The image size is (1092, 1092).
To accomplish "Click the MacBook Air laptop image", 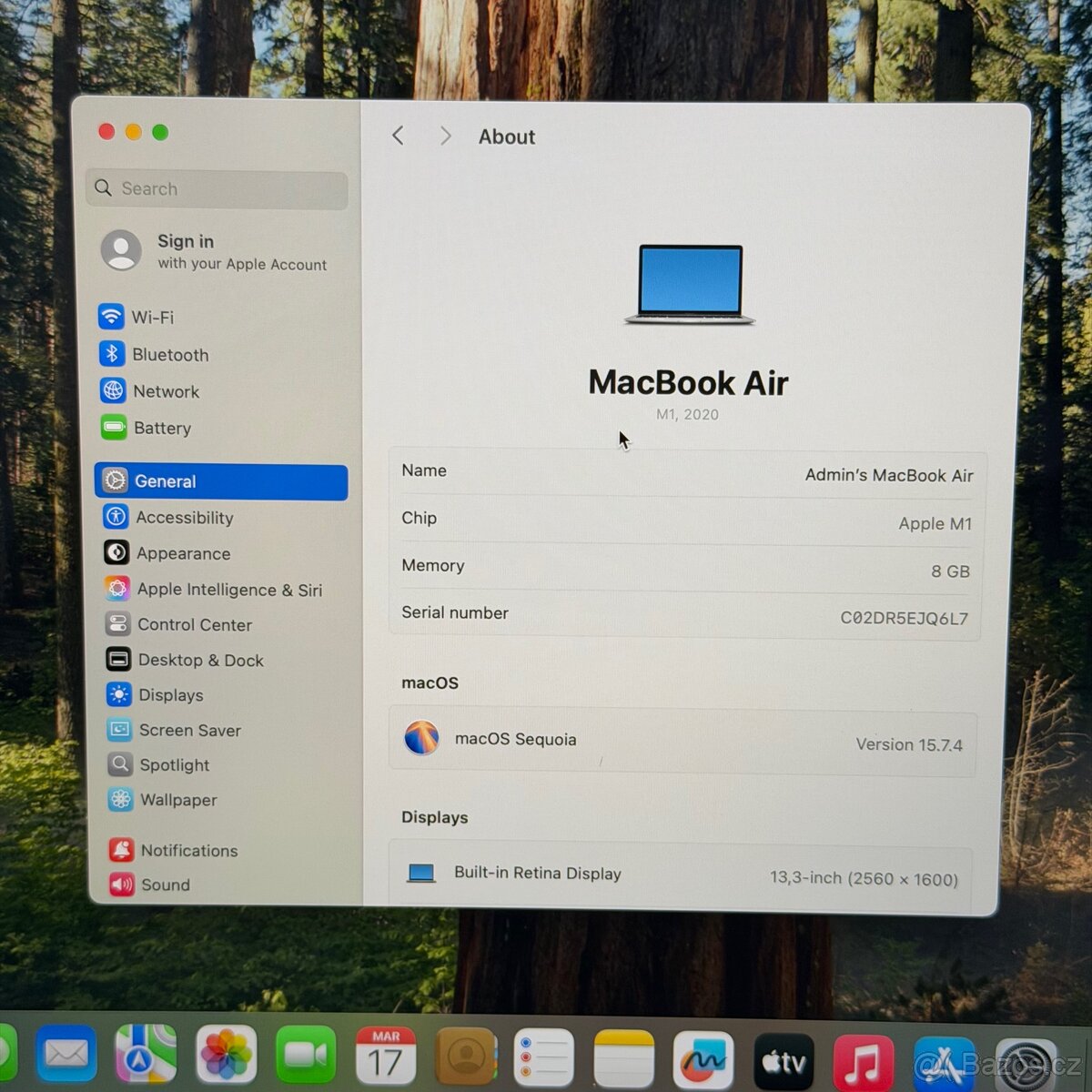I will 690,284.
